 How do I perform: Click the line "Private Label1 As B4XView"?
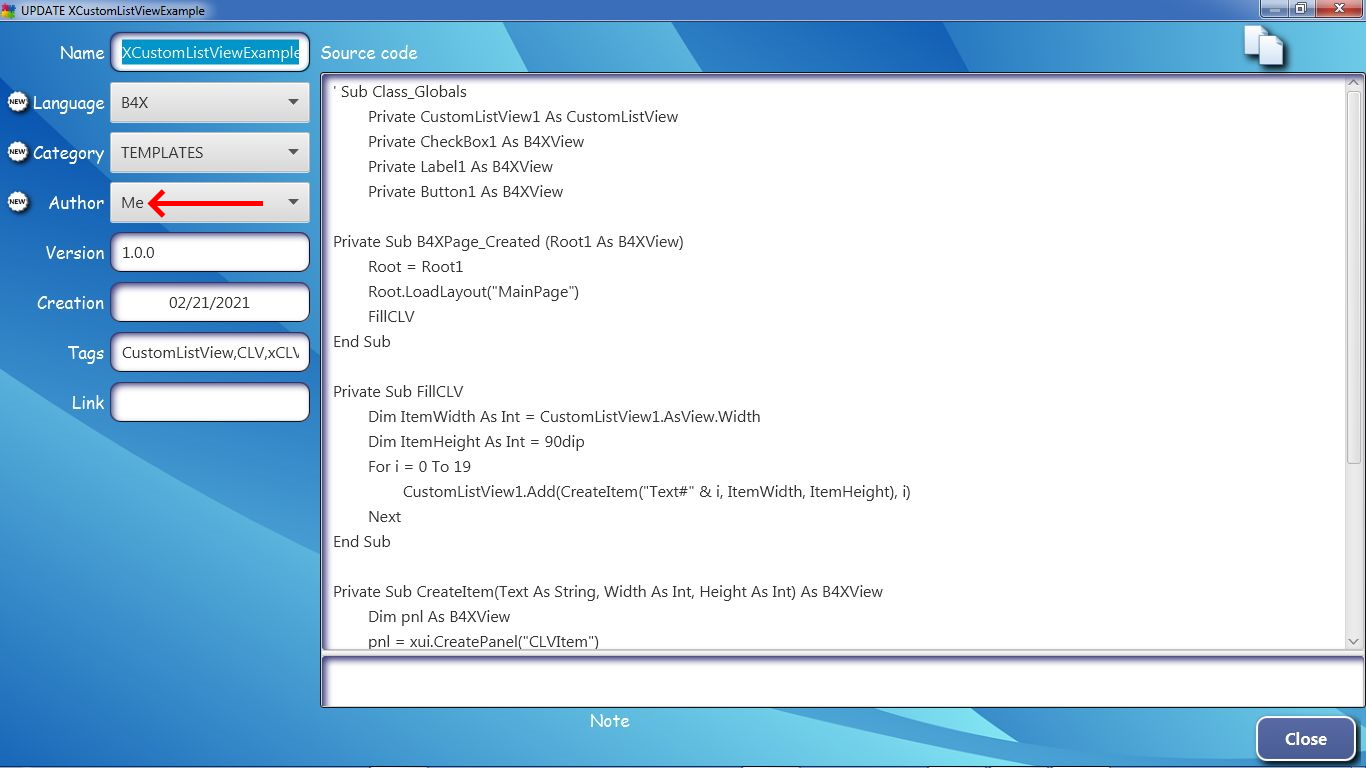point(460,167)
